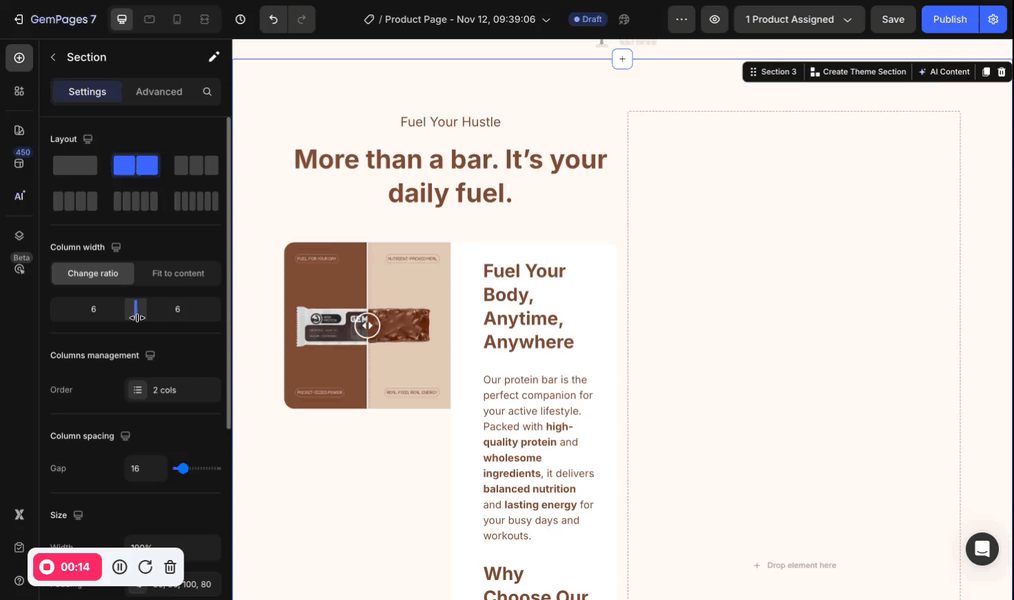The width and height of the screenshot is (1014, 600).
Task: Expand the page title dropdown chevron
Action: point(546,20)
